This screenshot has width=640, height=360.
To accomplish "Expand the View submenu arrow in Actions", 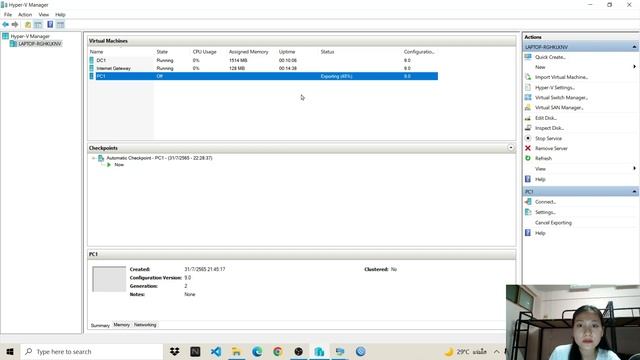I will (x=634, y=169).
